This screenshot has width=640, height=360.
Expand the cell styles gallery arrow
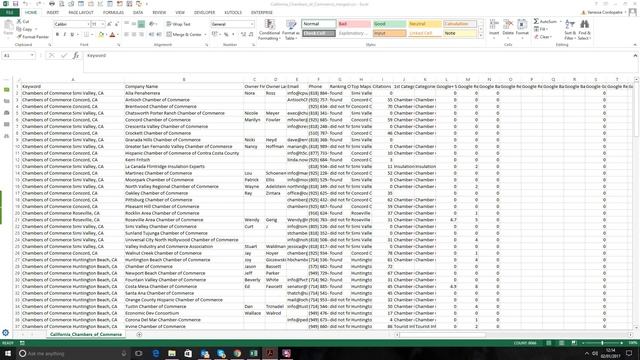[480, 36]
